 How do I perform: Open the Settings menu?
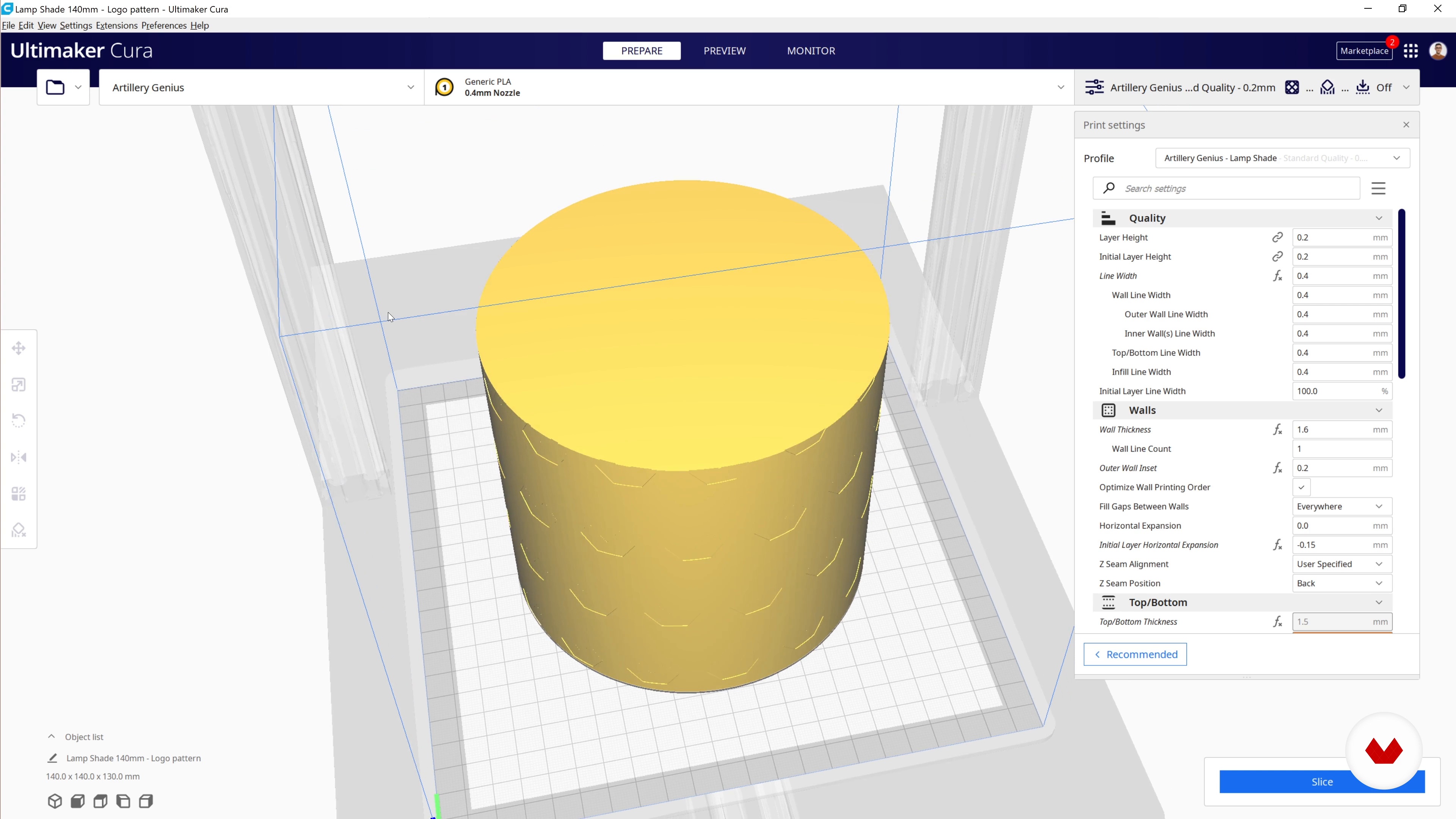click(76, 25)
